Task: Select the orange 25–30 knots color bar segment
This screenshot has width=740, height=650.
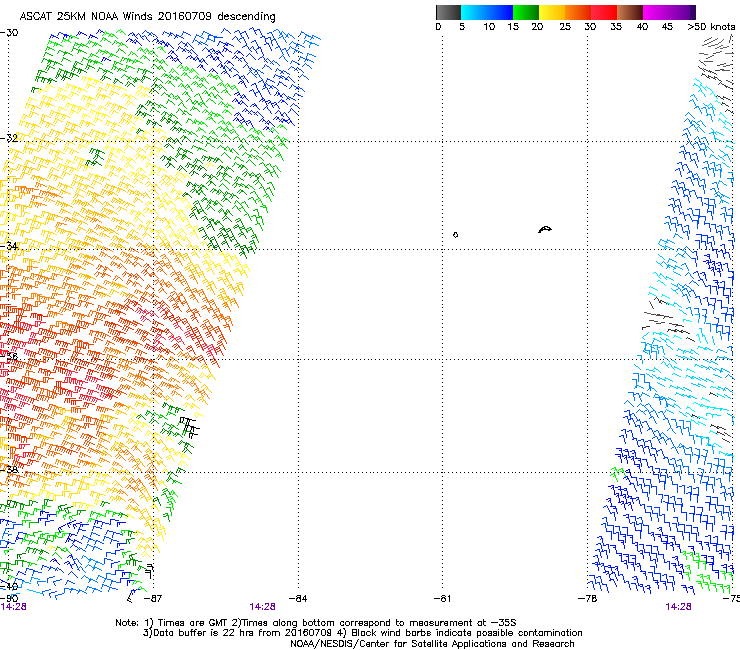Action: (578, 12)
